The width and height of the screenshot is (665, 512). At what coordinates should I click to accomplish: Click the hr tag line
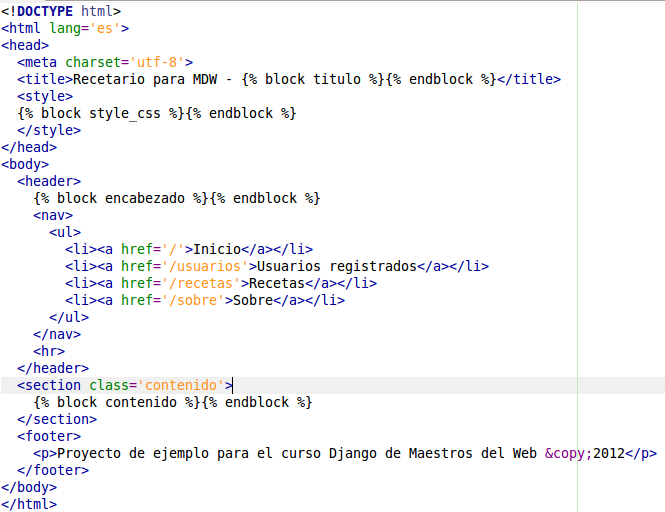(49, 351)
